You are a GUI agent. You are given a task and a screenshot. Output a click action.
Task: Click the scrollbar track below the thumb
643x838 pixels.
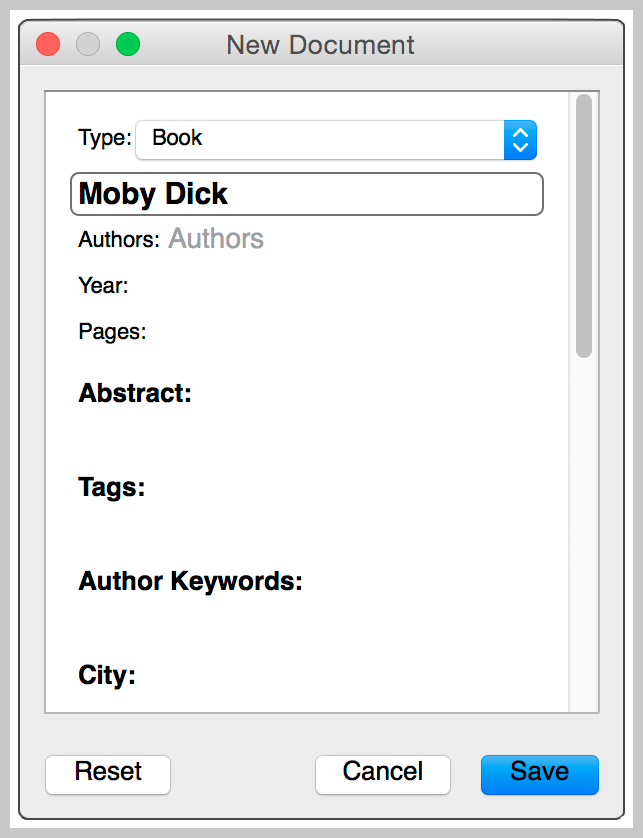tap(584, 530)
